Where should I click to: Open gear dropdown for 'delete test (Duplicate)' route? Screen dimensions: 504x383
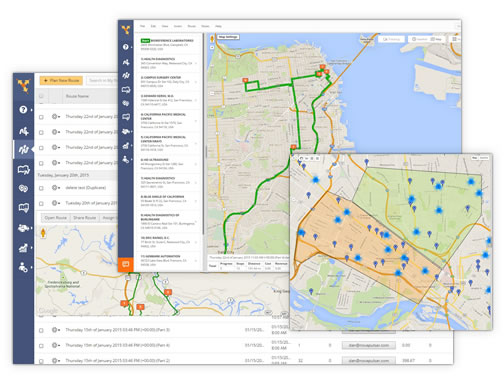coord(55,188)
